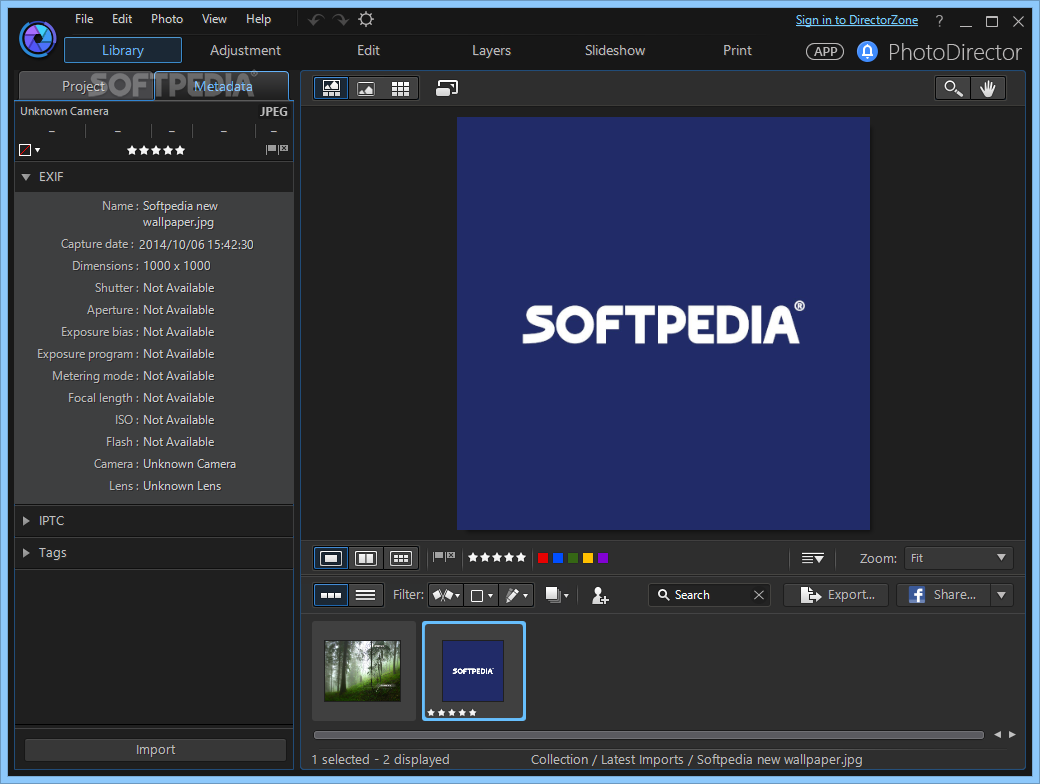1040x784 pixels.
Task: Switch to the Metadata tab
Action: 223,86
